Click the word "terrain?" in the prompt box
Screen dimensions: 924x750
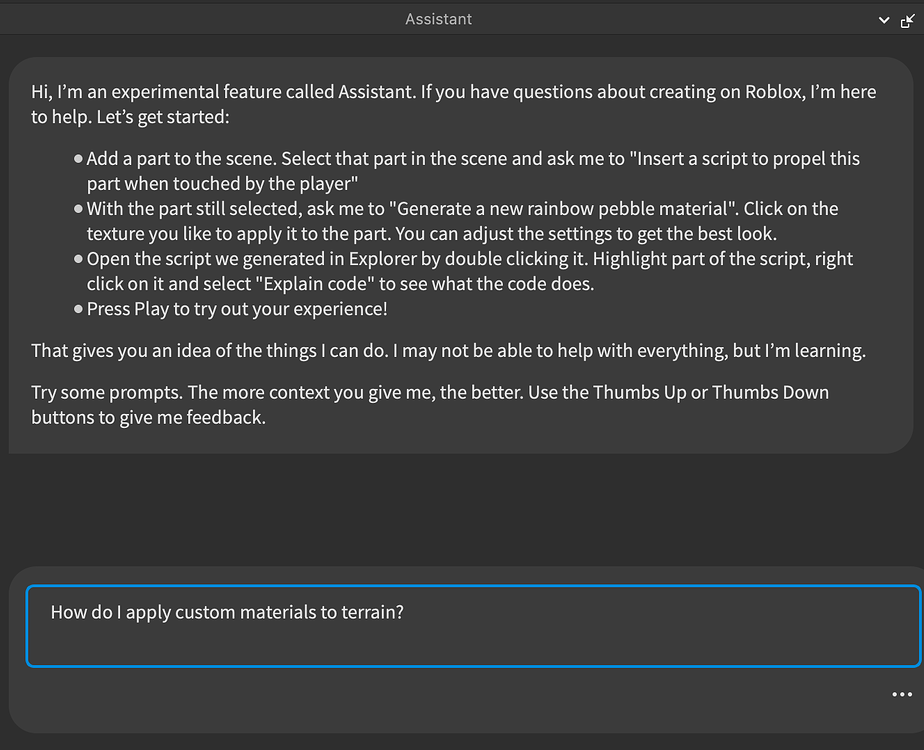point(373,612)
